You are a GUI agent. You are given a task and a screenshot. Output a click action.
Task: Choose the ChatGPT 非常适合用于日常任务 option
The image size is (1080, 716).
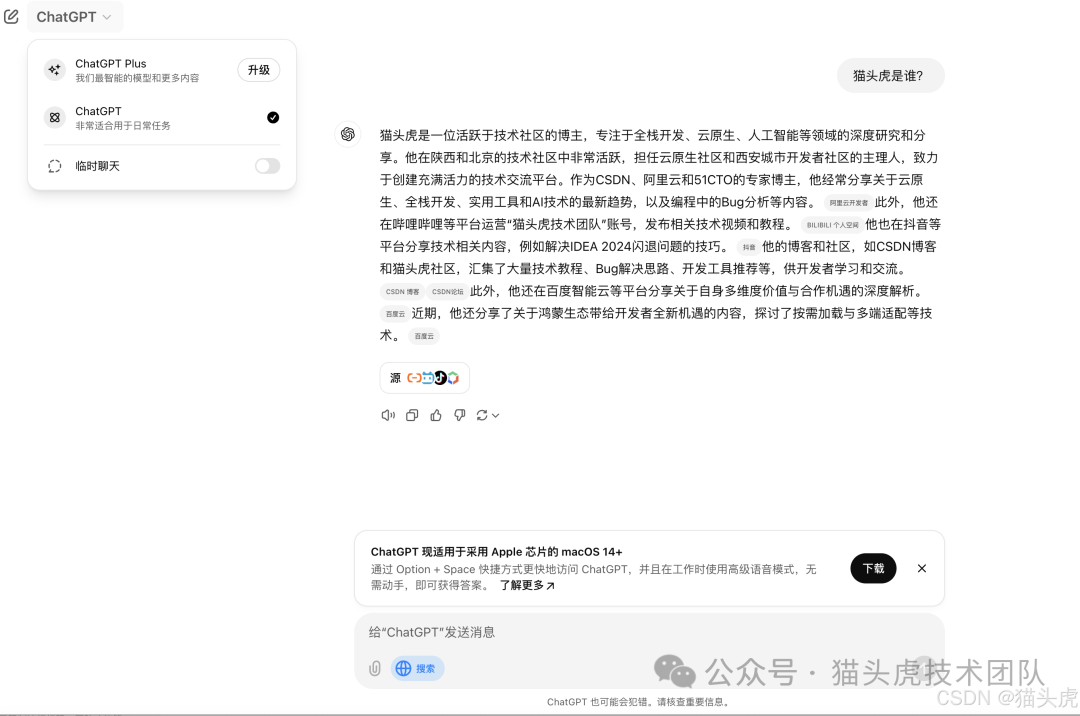coord(162,118)
